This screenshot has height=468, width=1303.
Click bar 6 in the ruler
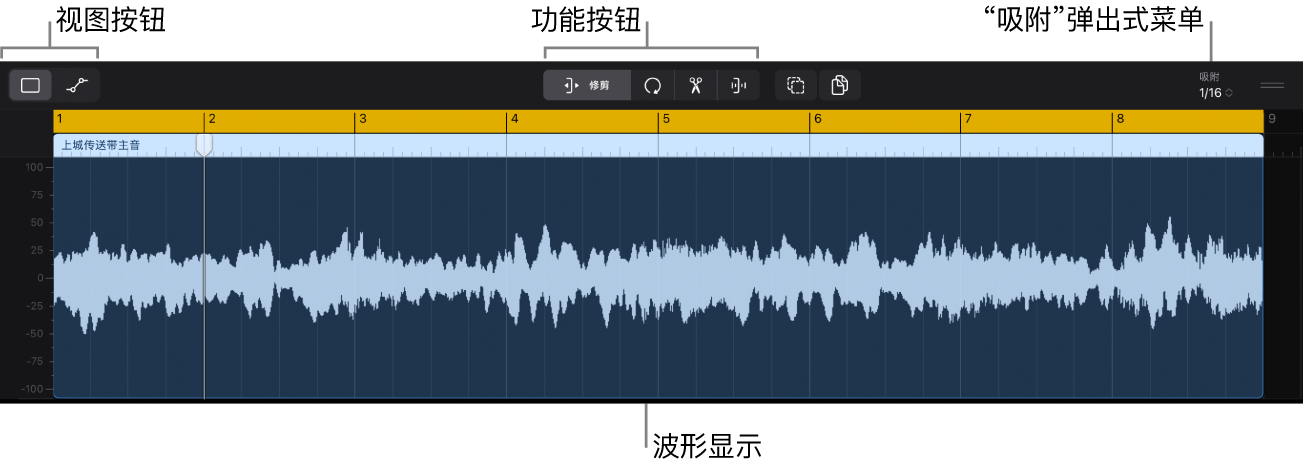pyautogui.click(x=817, y=119)
